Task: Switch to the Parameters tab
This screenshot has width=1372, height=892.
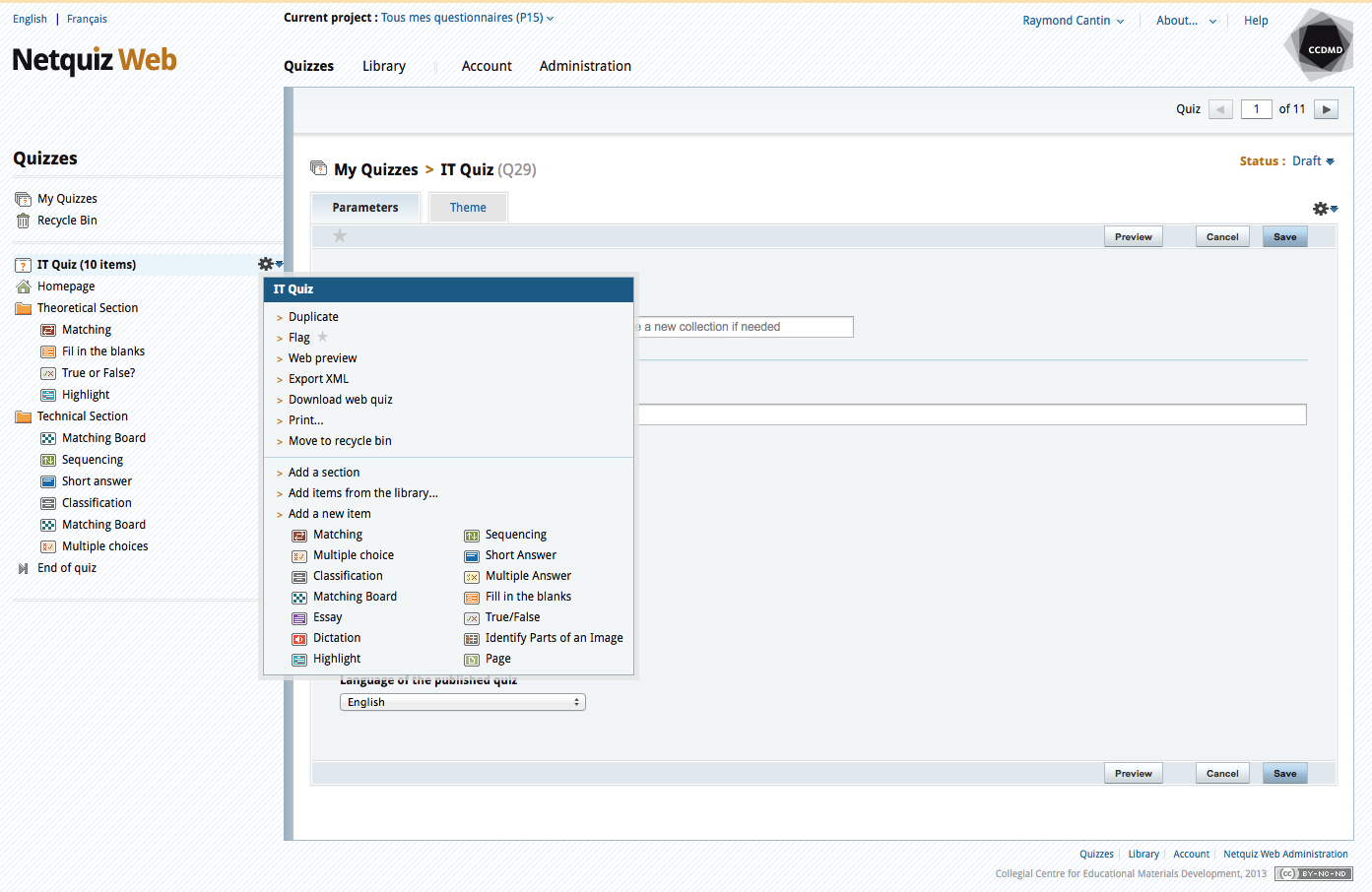Action: click(365, 208)
